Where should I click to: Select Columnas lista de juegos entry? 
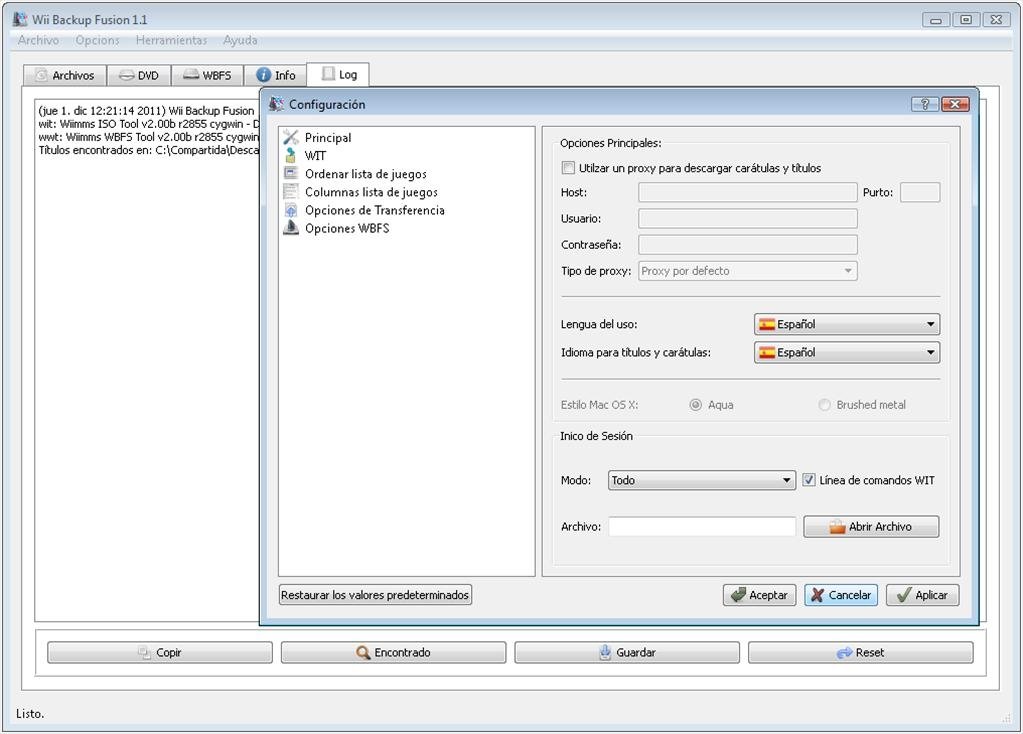(x=371, y=192)
